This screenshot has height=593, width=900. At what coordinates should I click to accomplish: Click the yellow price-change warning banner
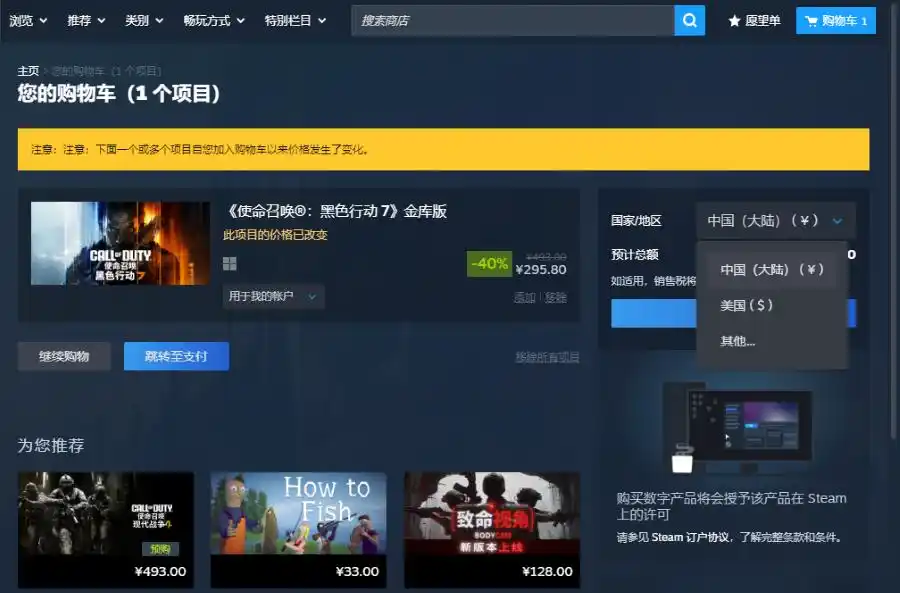443,149
